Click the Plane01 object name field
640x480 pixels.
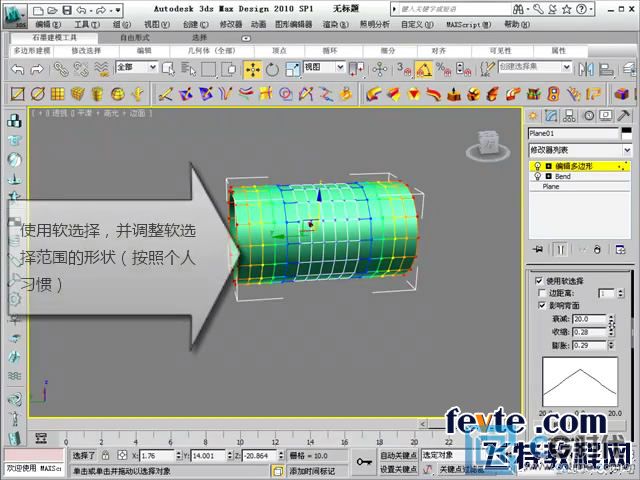(x=573, y=133)
